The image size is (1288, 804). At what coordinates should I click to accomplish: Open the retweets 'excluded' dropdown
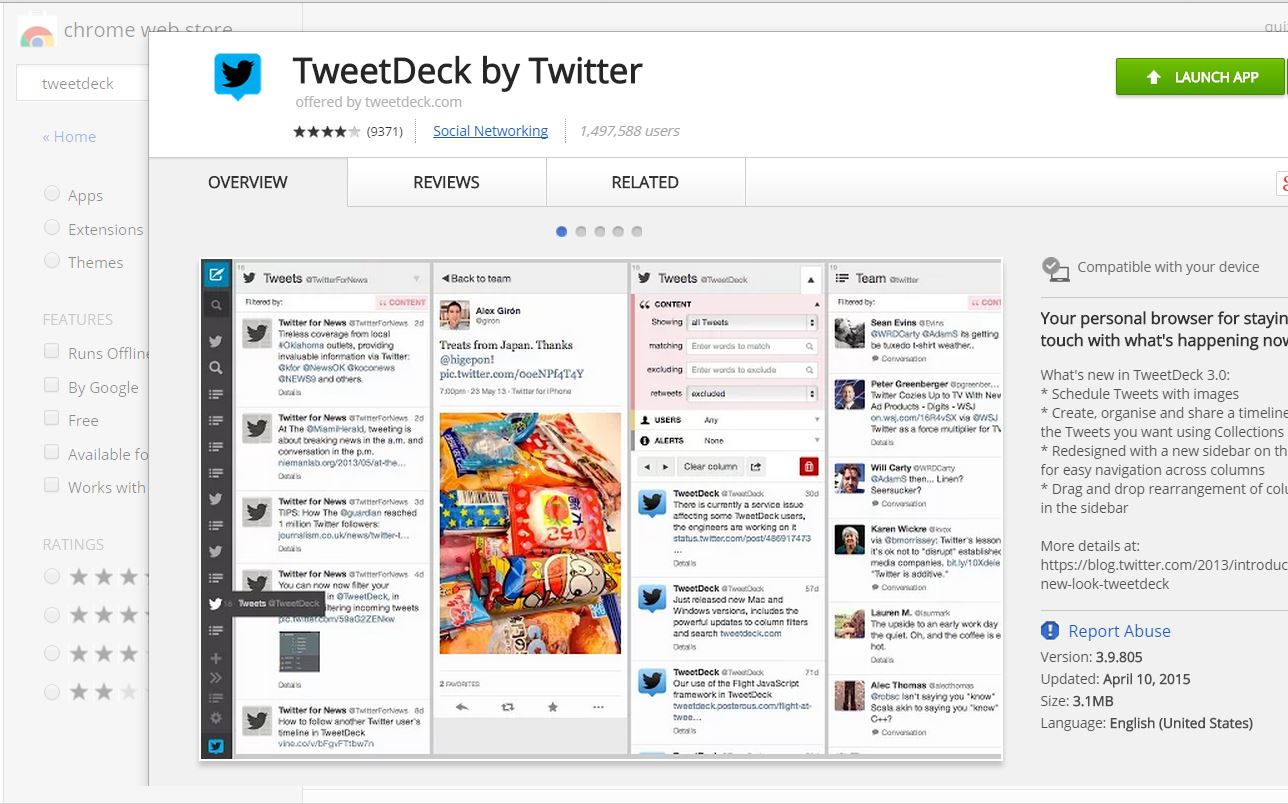tap(752, 393)
